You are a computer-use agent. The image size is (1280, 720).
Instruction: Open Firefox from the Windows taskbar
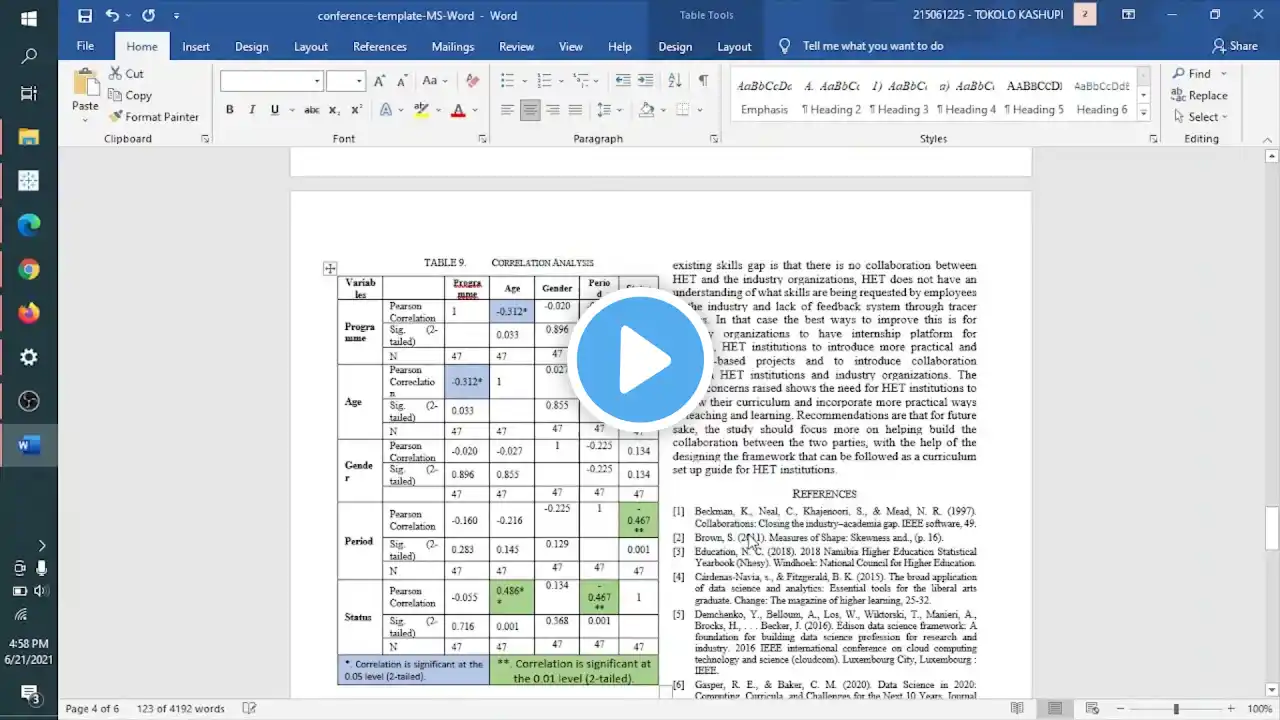coord(29,313)
